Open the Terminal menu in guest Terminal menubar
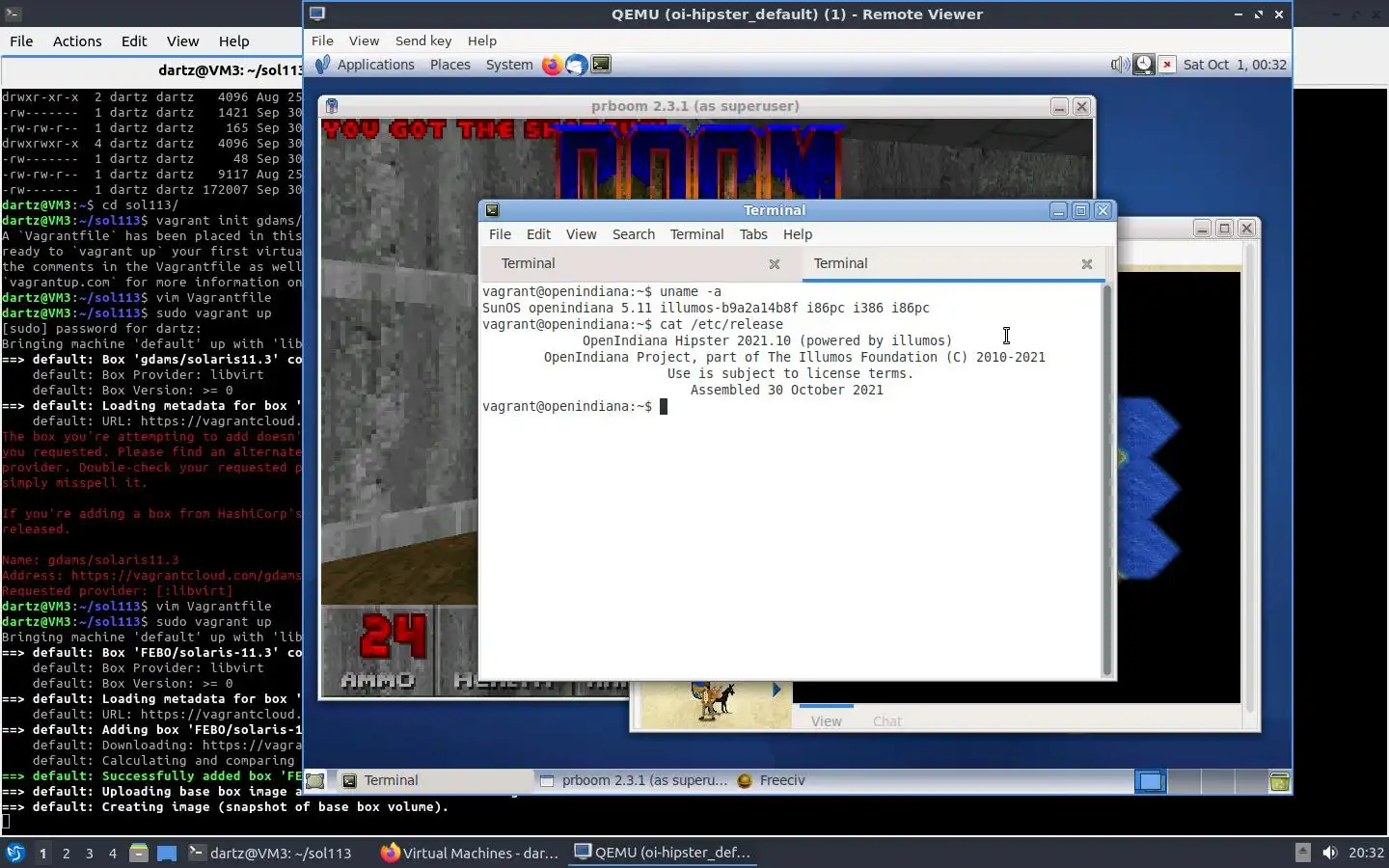 click(x=696, y=234)
